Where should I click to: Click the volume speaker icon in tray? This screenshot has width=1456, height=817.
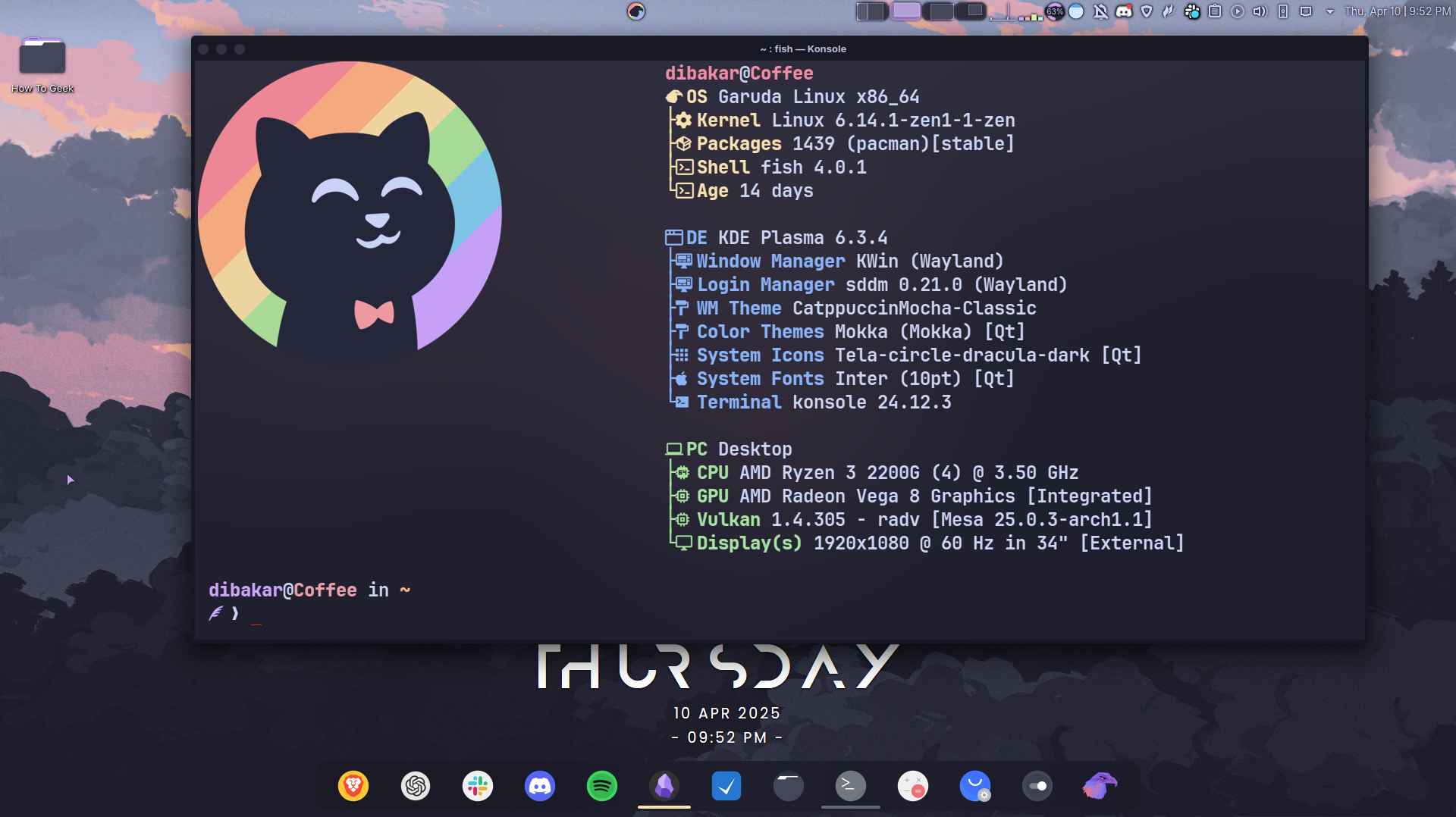pos(1260,11)
